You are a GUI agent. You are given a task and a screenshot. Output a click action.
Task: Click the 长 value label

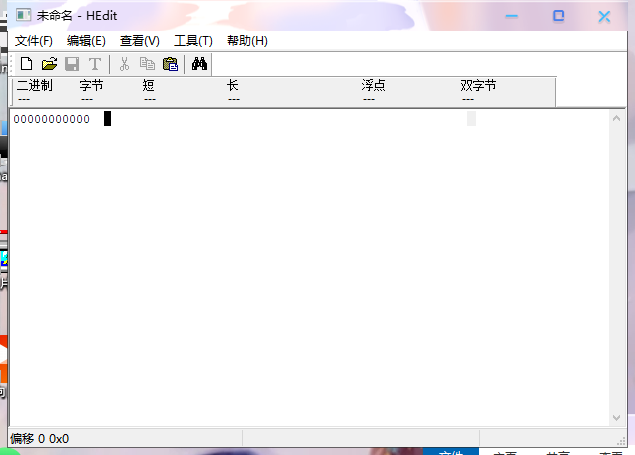tap(233, 85)
